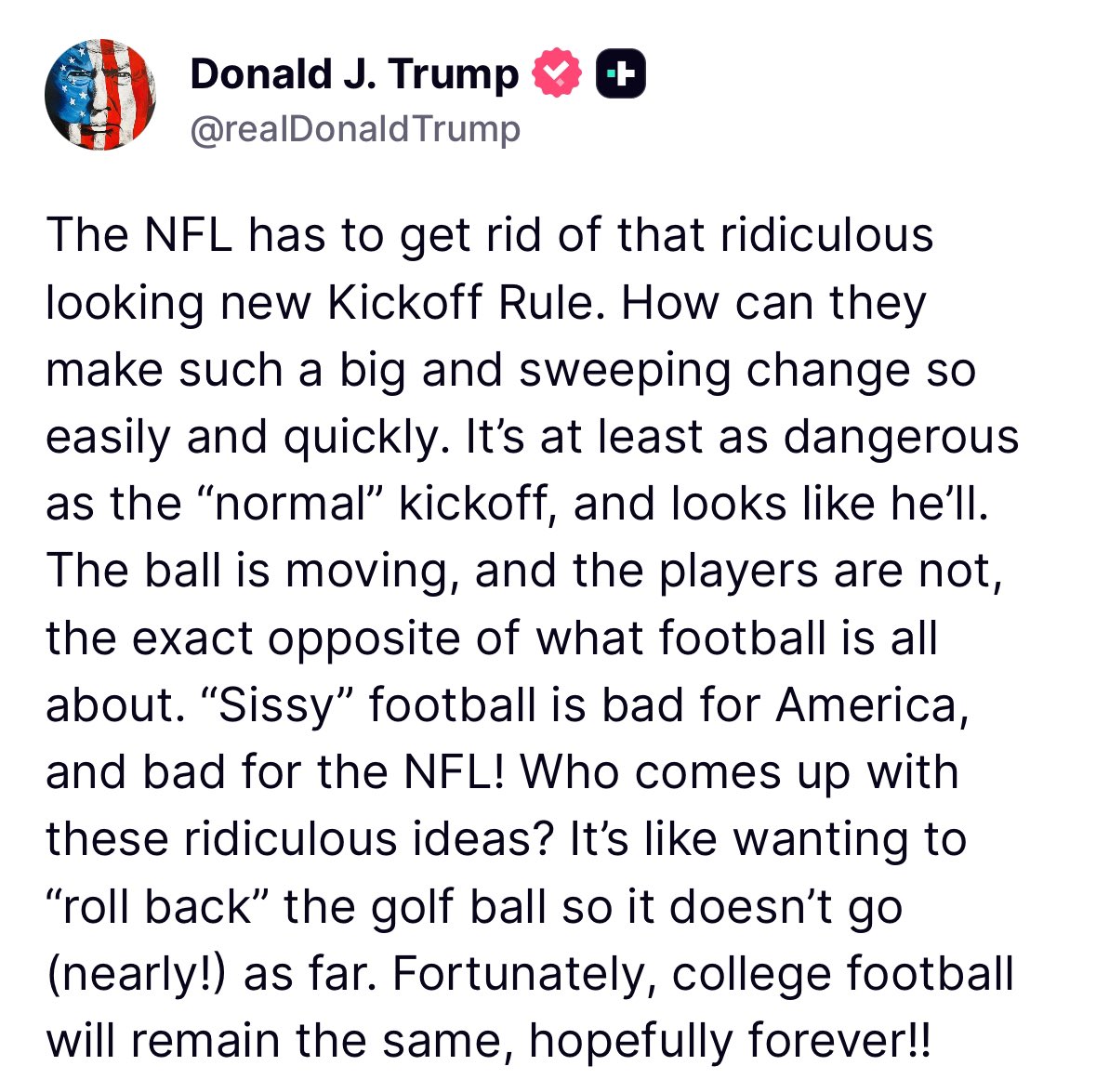Click the word "America," in the post
This screenshot has width=1096, height=1092.
872,704
